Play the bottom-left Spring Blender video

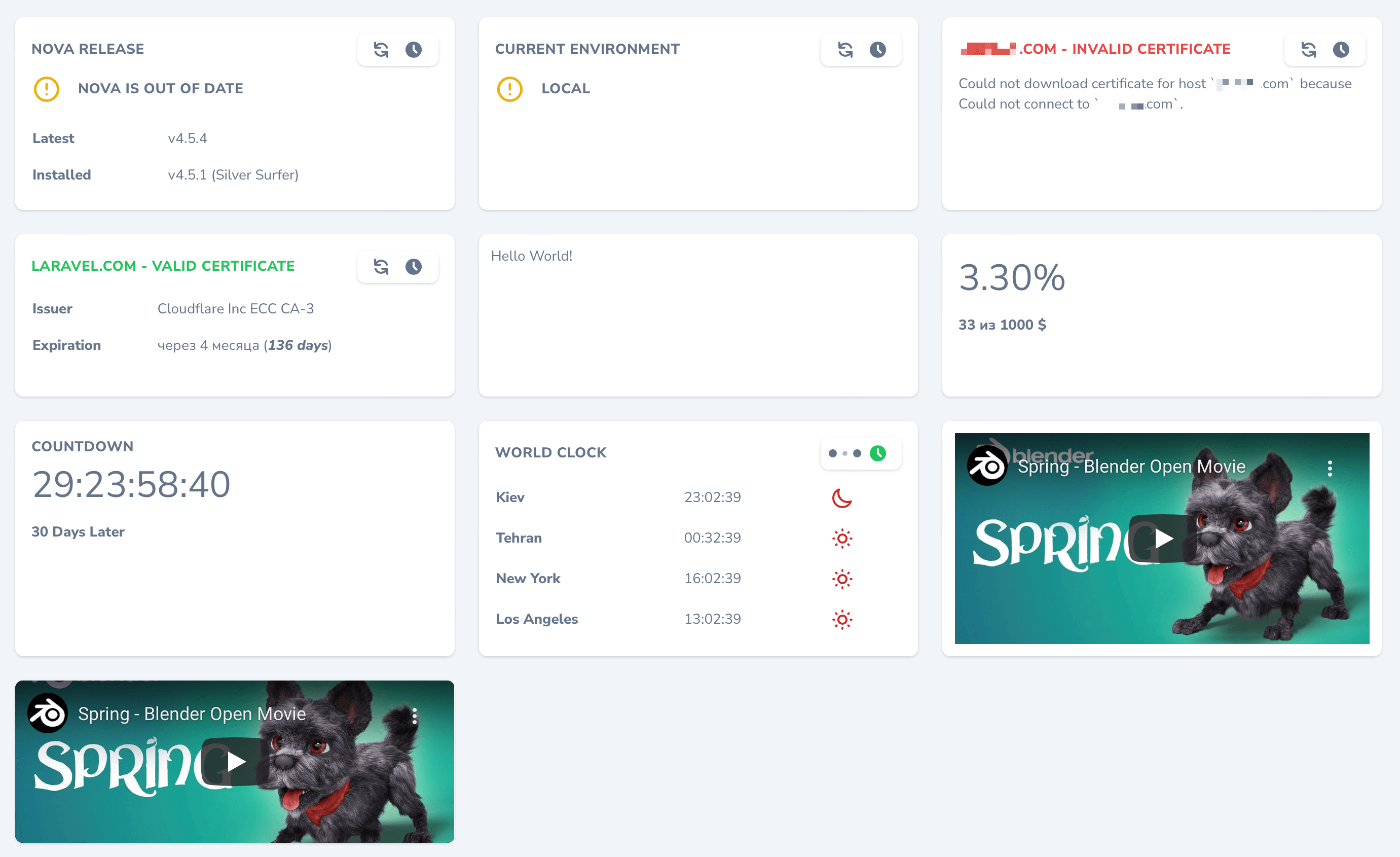tap(235, 762)
